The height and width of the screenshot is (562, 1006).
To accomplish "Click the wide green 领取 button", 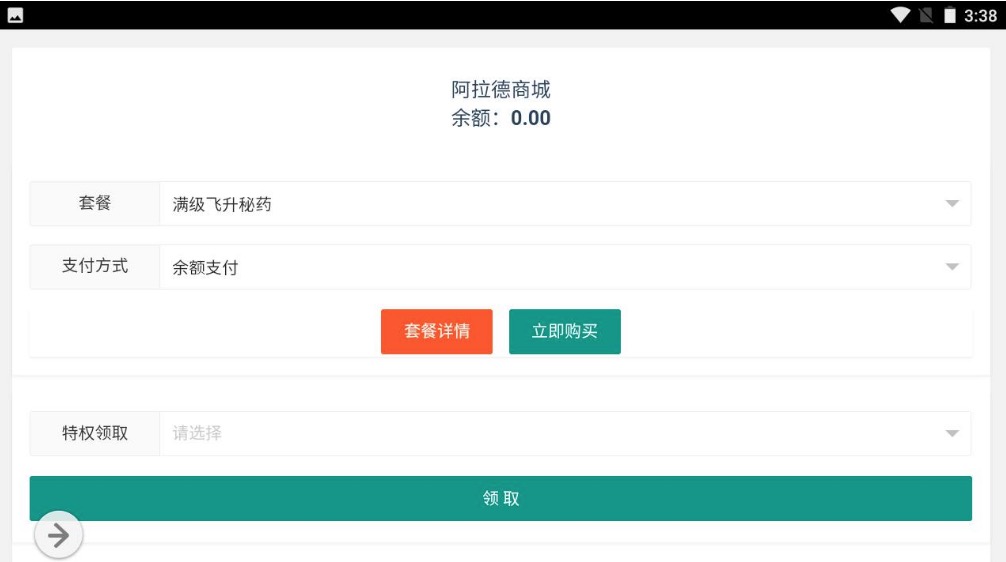I will [x=500, y=498].
